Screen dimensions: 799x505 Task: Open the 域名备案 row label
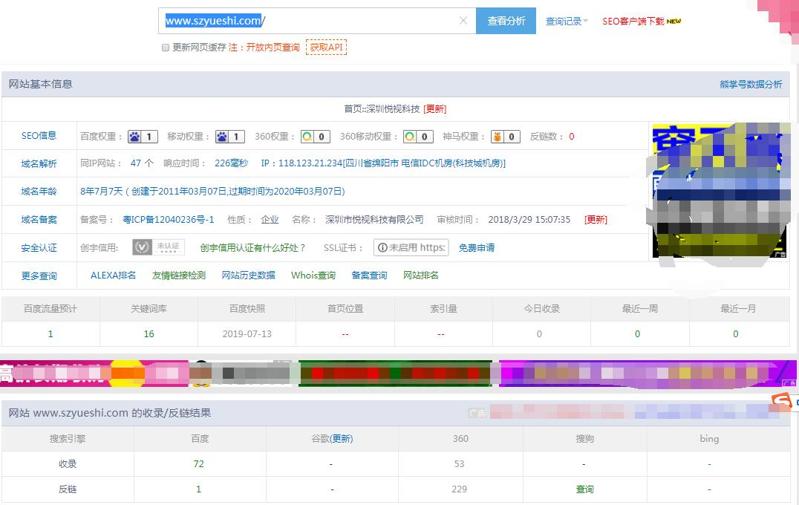(39, 220)
